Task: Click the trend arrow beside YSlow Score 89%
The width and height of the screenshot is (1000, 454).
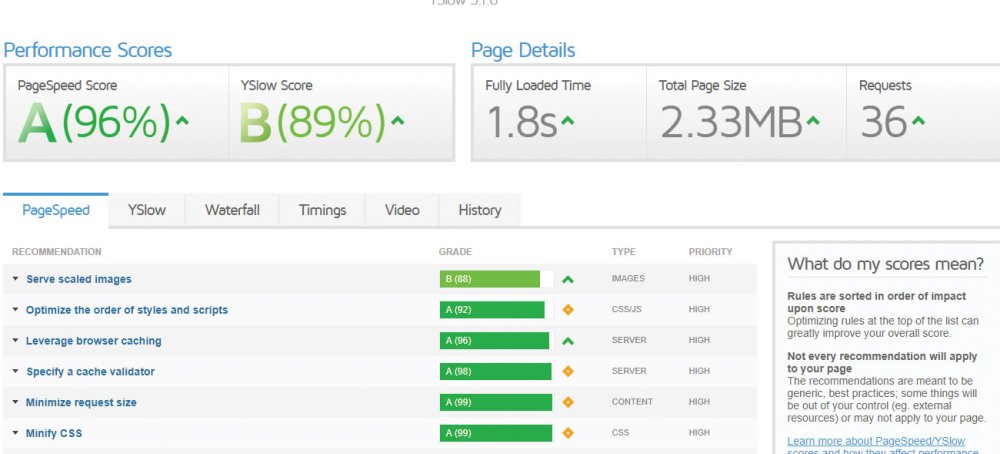Action: coord(397,119)
